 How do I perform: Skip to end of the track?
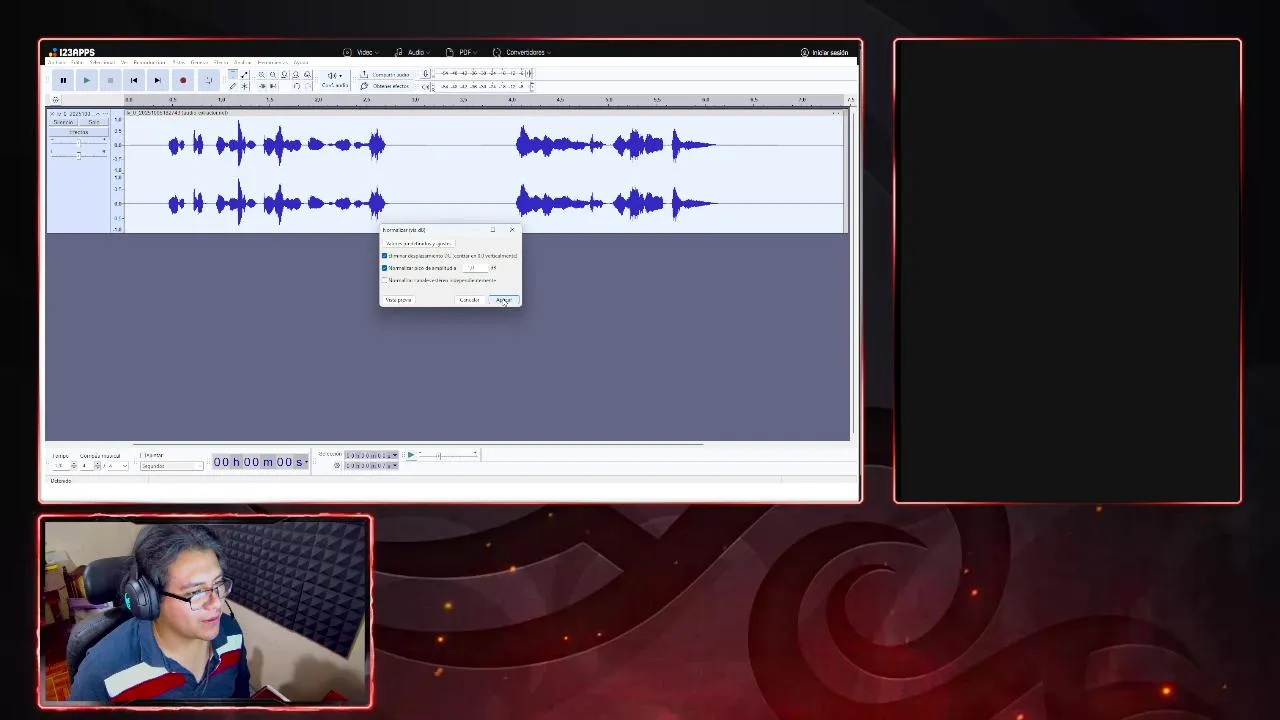click(x=157, y=80)
